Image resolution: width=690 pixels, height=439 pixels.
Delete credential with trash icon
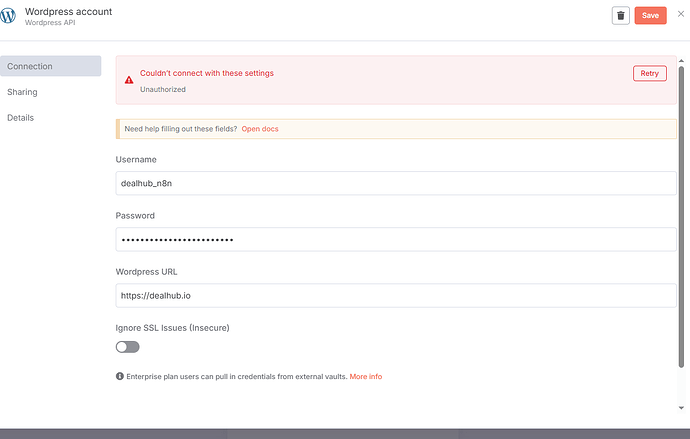coord(620,16)
